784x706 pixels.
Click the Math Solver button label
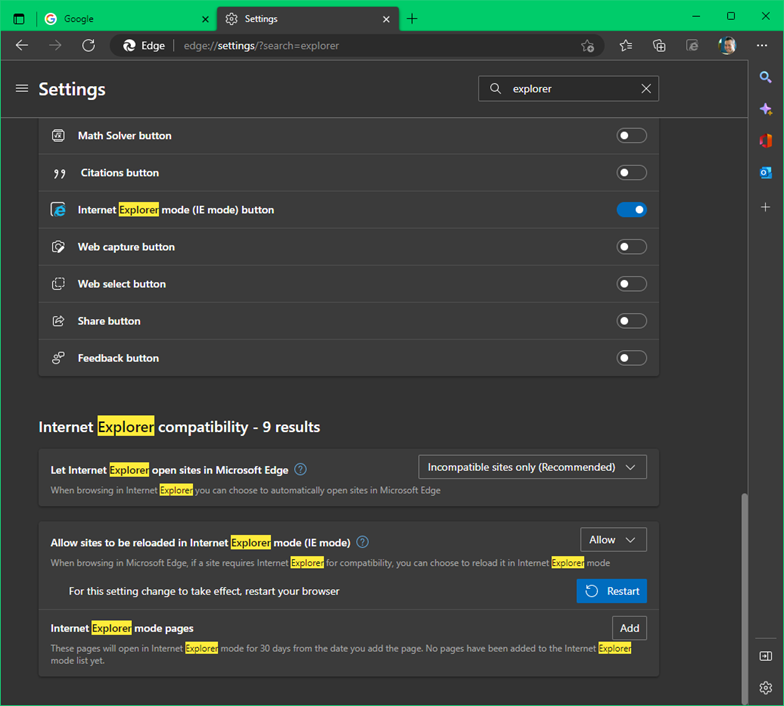click(x=124, y=136)
